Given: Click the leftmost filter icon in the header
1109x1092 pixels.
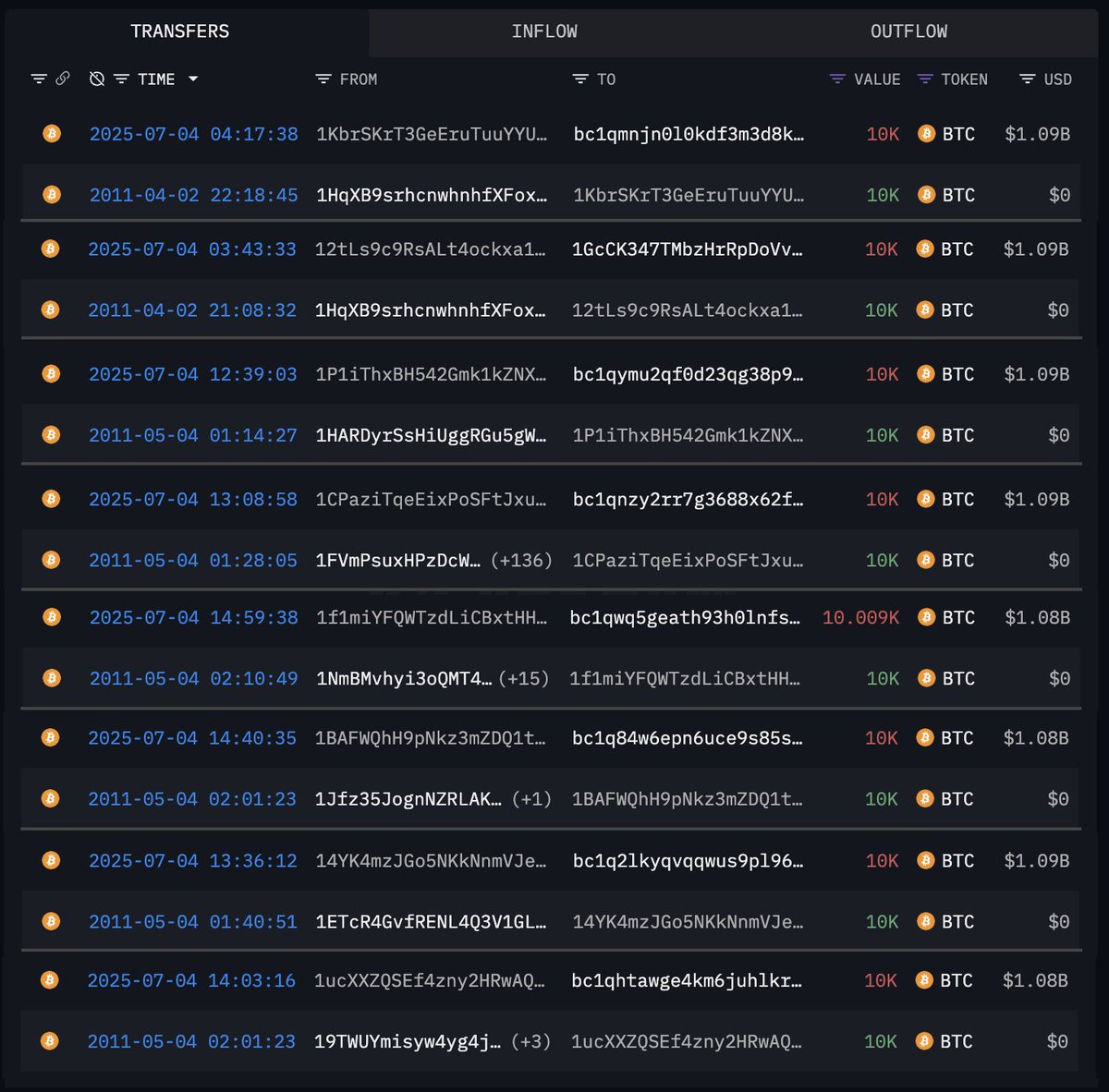Looking at the screenshot, I should [37, 79].
